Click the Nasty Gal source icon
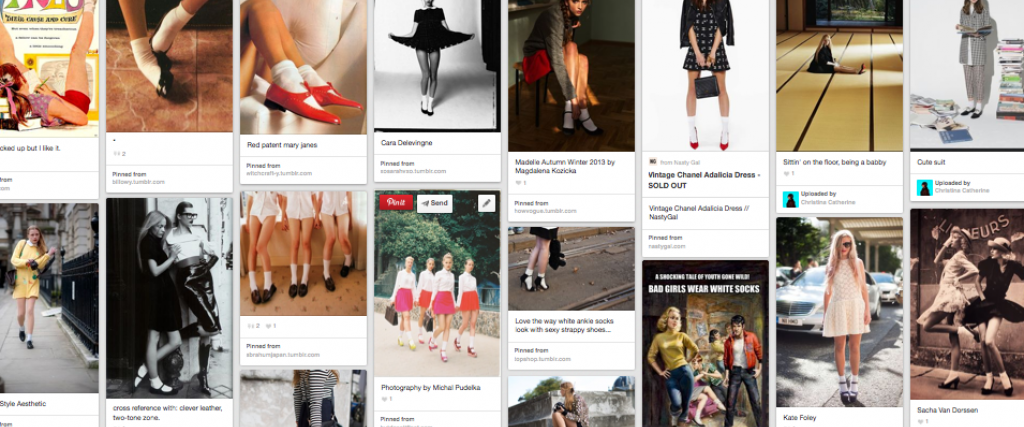The width and height of the screenshot is (1024, 427). 652,161
